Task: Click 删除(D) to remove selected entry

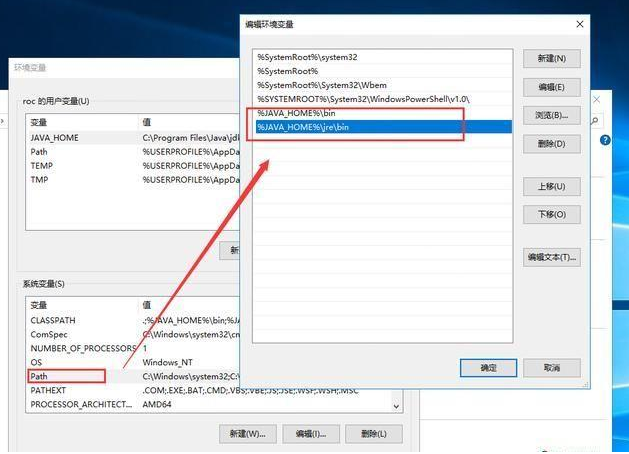Action: (x=552, y=144)
